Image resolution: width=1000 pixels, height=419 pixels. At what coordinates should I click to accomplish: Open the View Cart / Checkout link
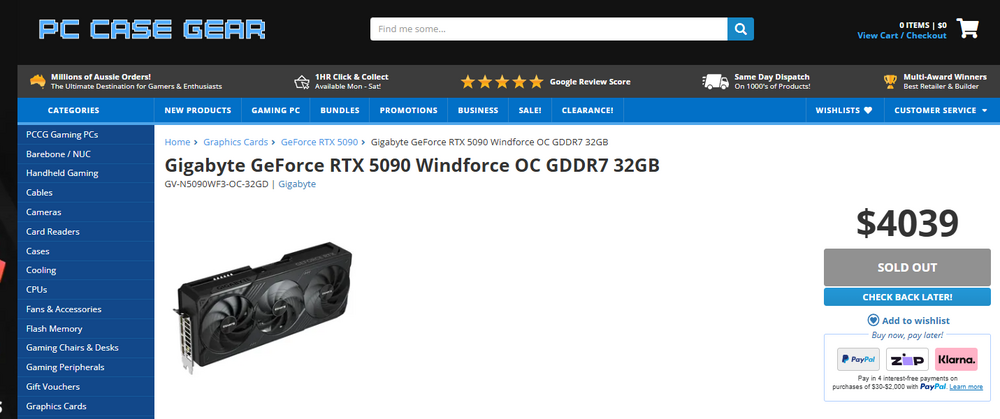pyautogui.click(x=901, y=36)
